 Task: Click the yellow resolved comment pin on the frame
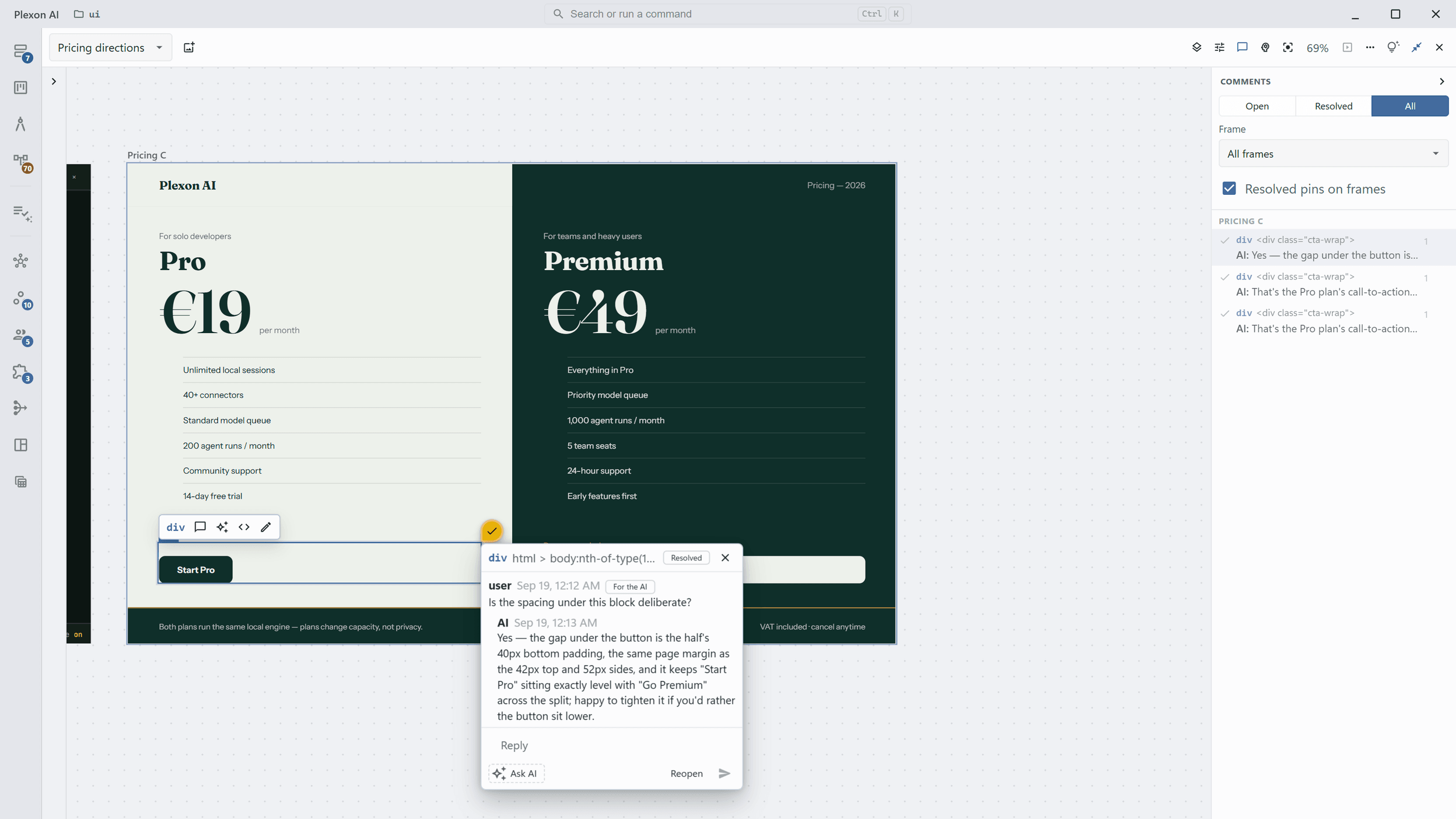pos(492,531)
